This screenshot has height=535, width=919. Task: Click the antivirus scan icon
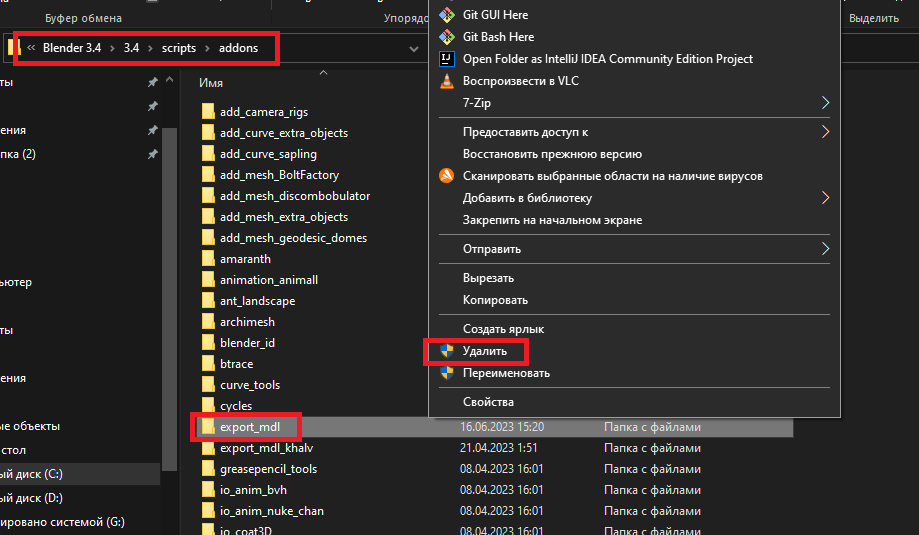pyautogui.click(x=447, y=176)
